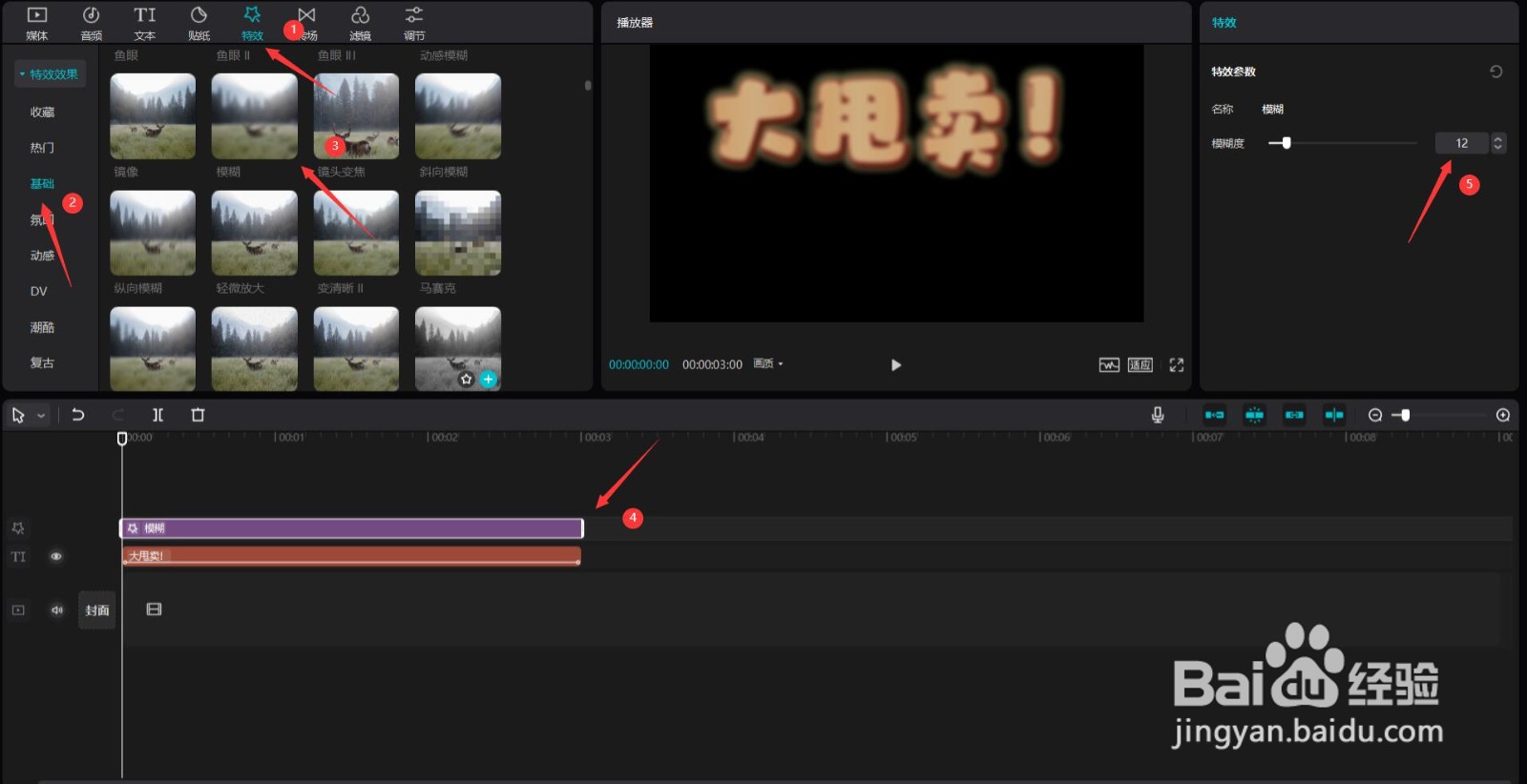Image resolution: width=1527 pixels, height=784 pixels.
Task: Choose the 斜向模糊 effect thumbnail
Action: point(458,116)
